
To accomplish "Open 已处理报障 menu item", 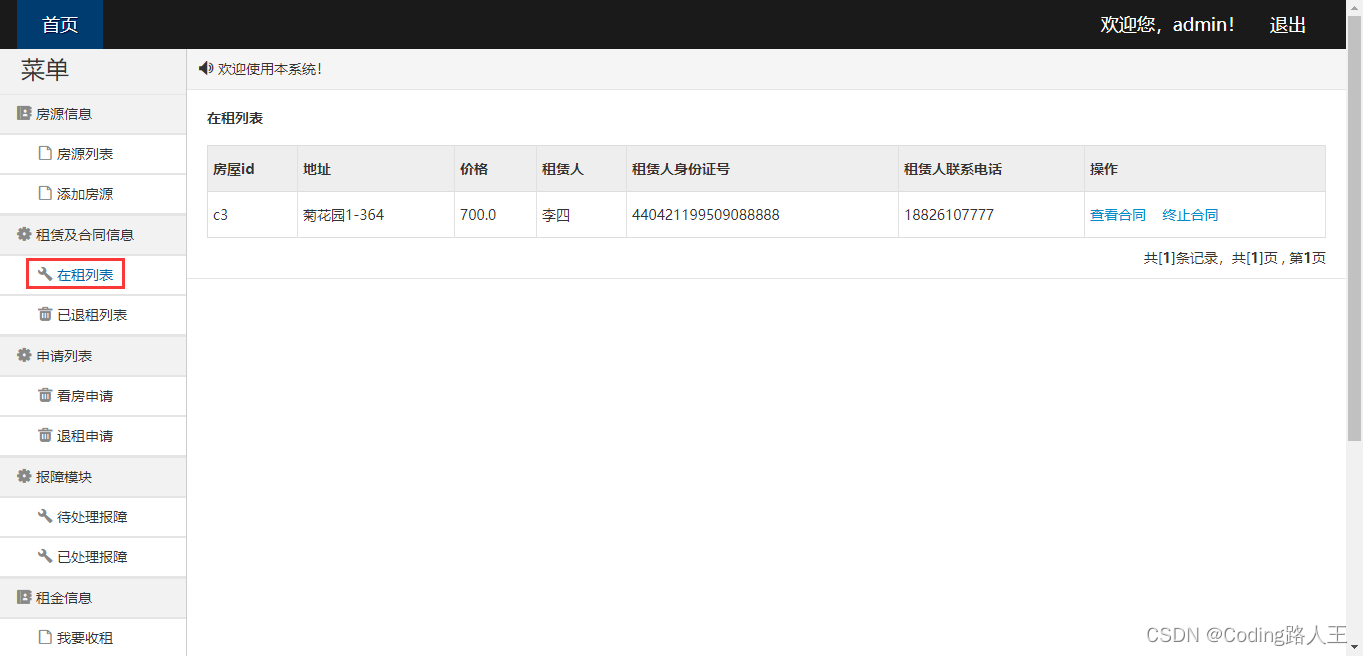I will tap(92, 557).
